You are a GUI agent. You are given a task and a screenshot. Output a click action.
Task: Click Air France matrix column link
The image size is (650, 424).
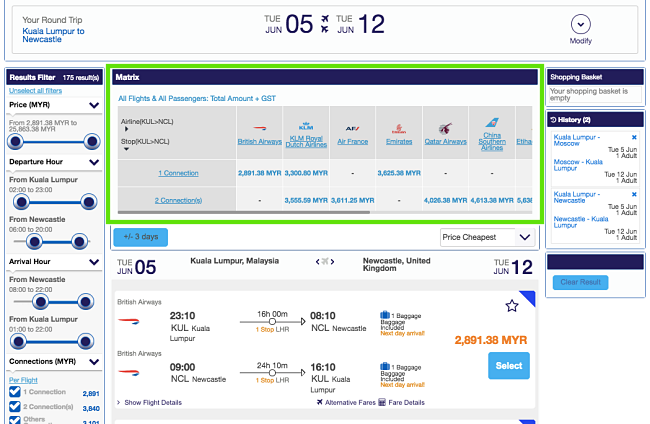tap(352, 142)
